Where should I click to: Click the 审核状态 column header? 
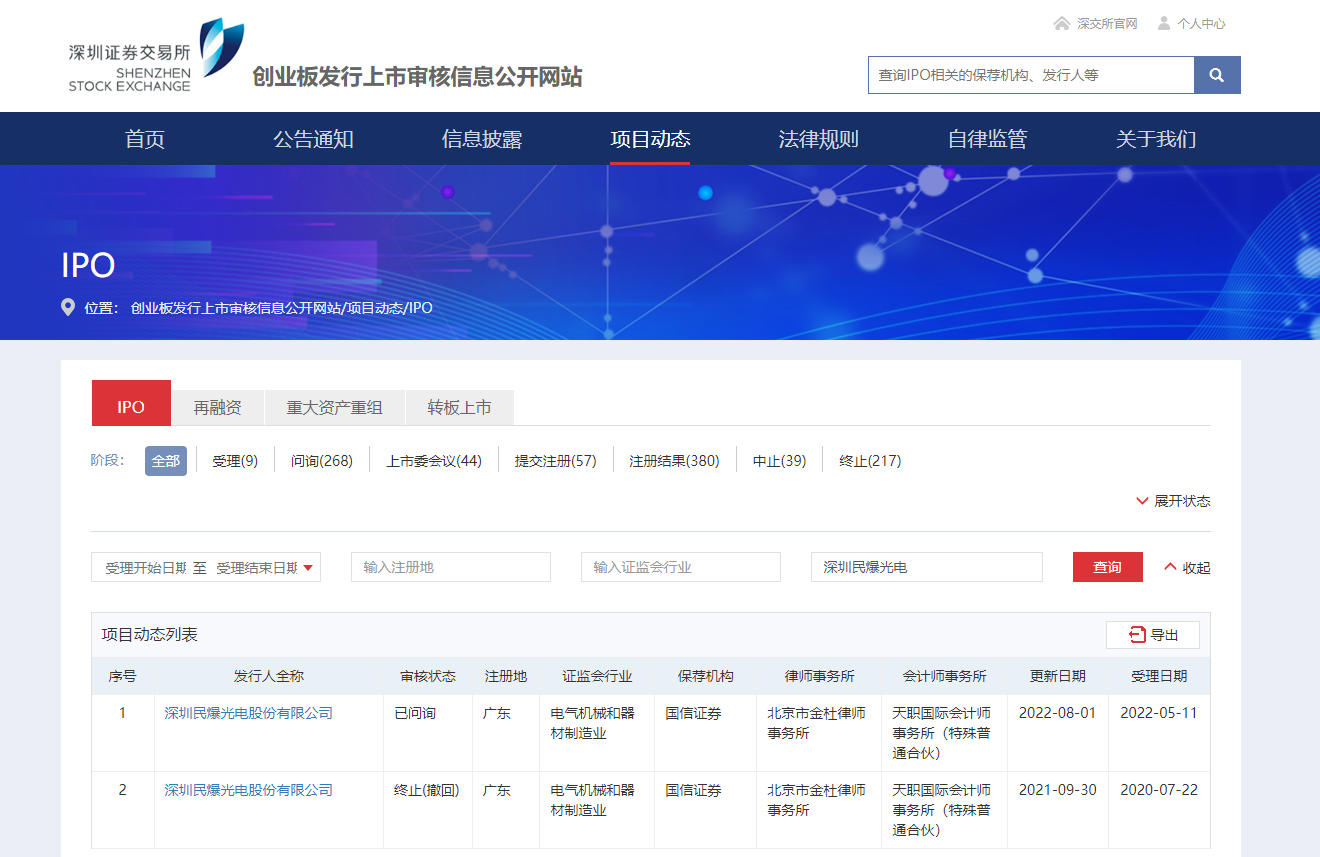click(x=428, y=676)
